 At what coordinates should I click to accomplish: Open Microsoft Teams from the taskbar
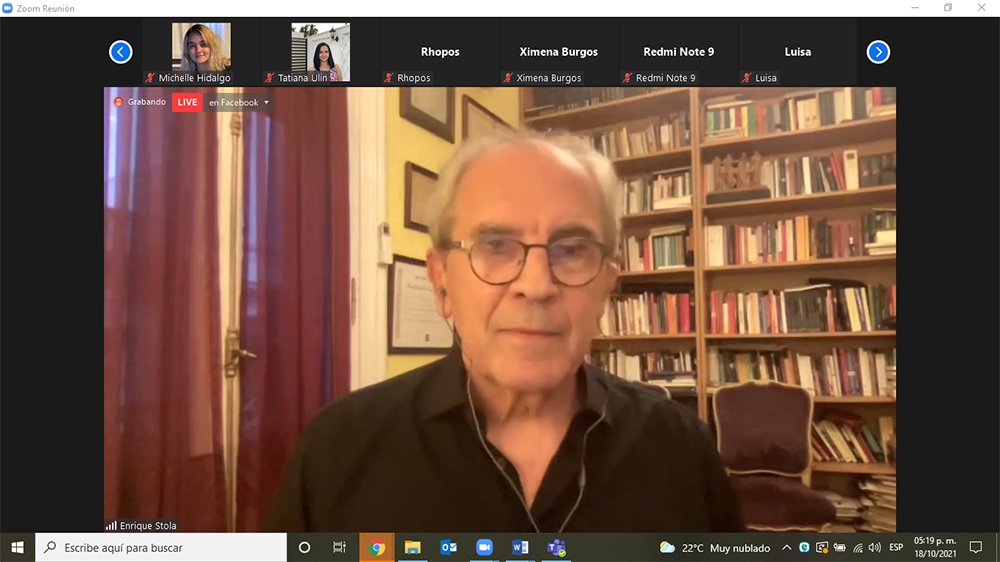(557, 547)
